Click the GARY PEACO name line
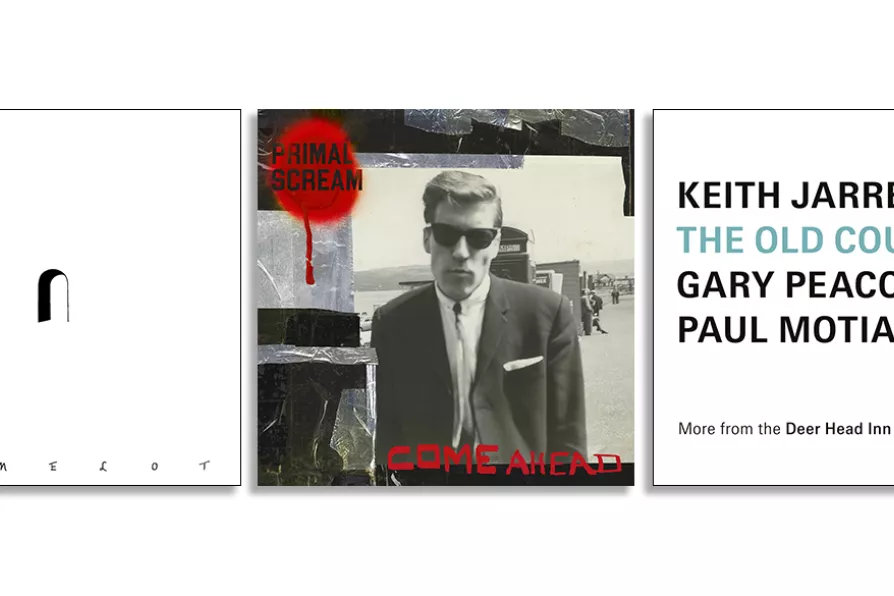Image resolution: width=894 pixels, height=596 pixels. (785, 285)
